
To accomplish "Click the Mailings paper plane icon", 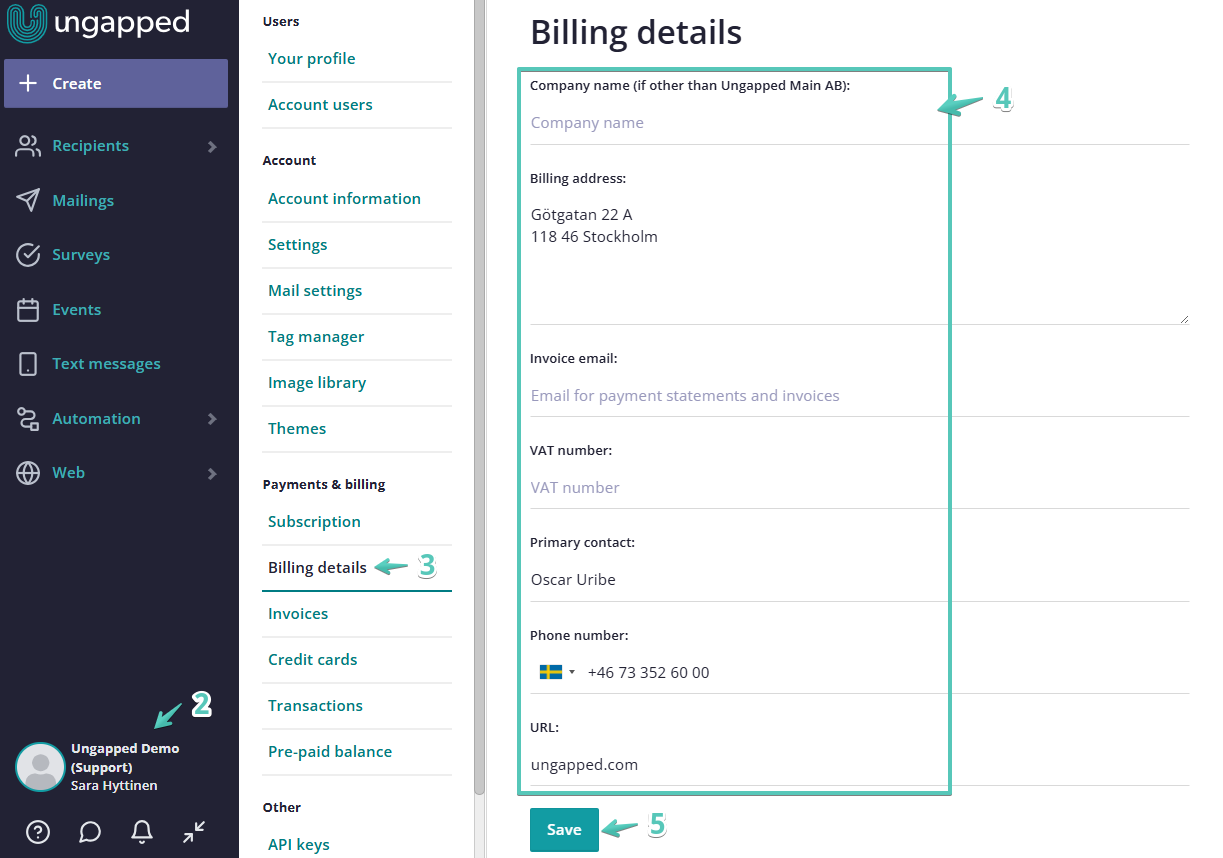I will 28,200.
